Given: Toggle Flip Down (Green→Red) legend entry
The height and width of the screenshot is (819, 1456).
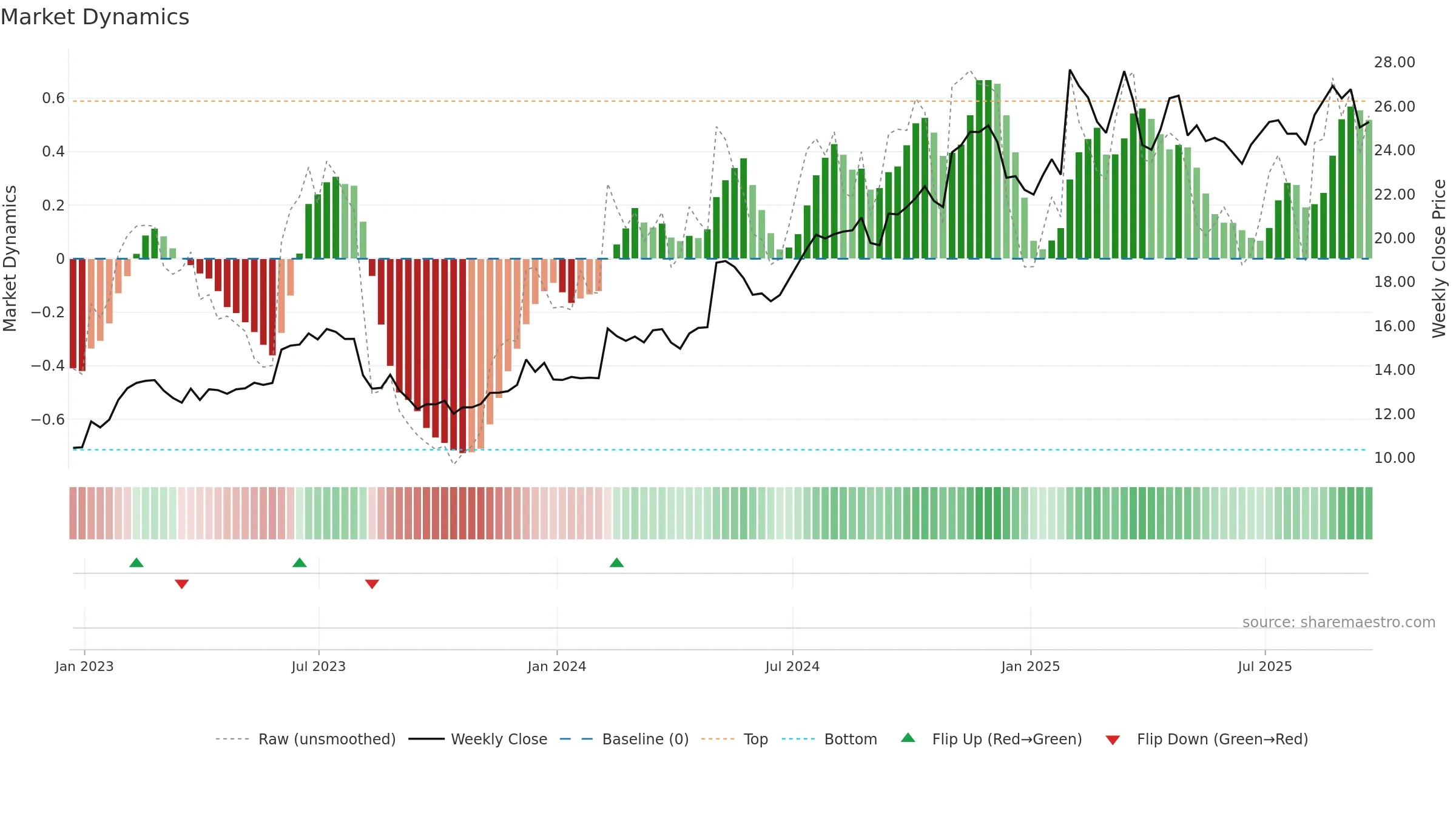Looking at the screenshot, I should (1207, 739).
